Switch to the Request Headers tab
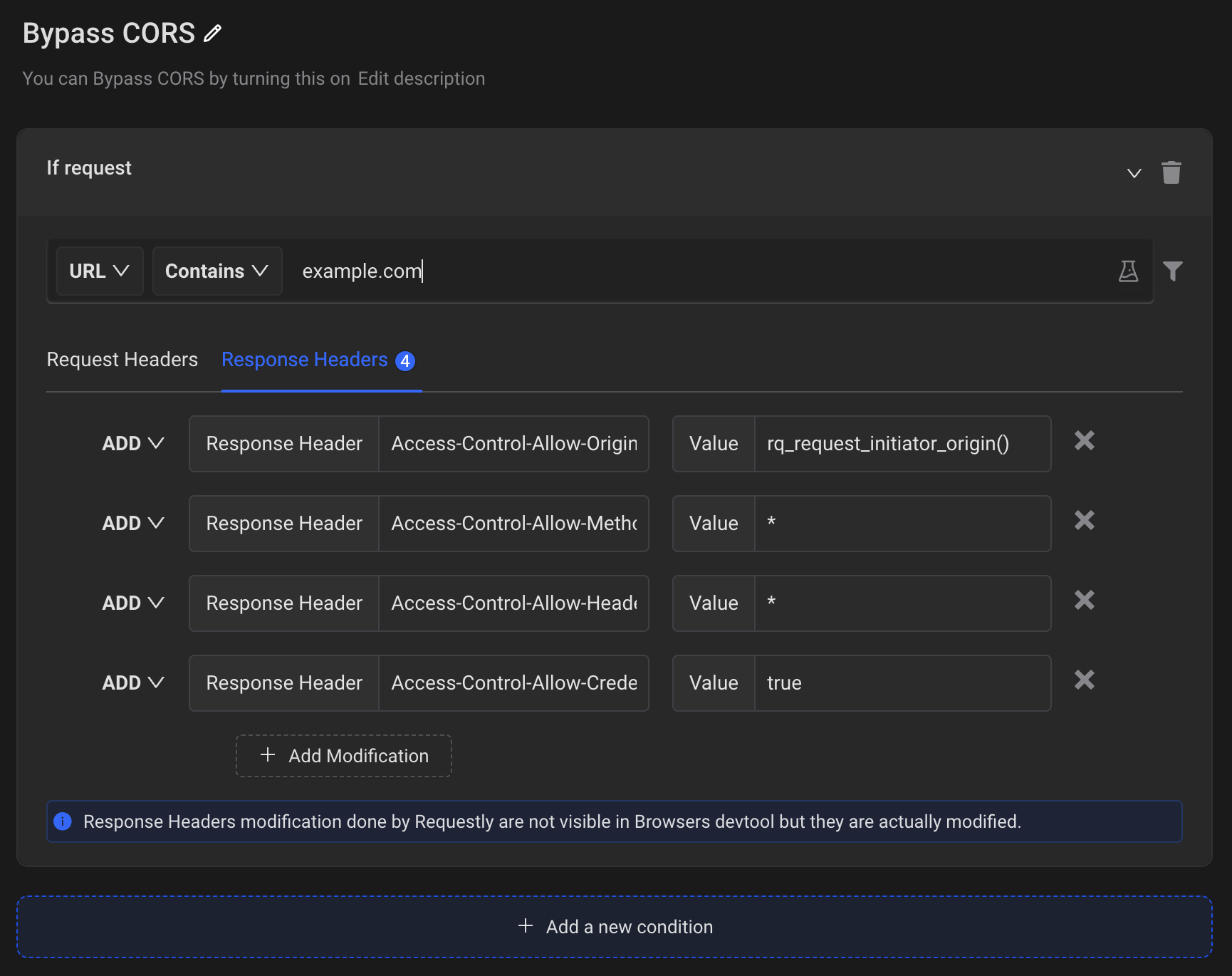Viewport: 1232px width, 976px height. tap(122, 360)
